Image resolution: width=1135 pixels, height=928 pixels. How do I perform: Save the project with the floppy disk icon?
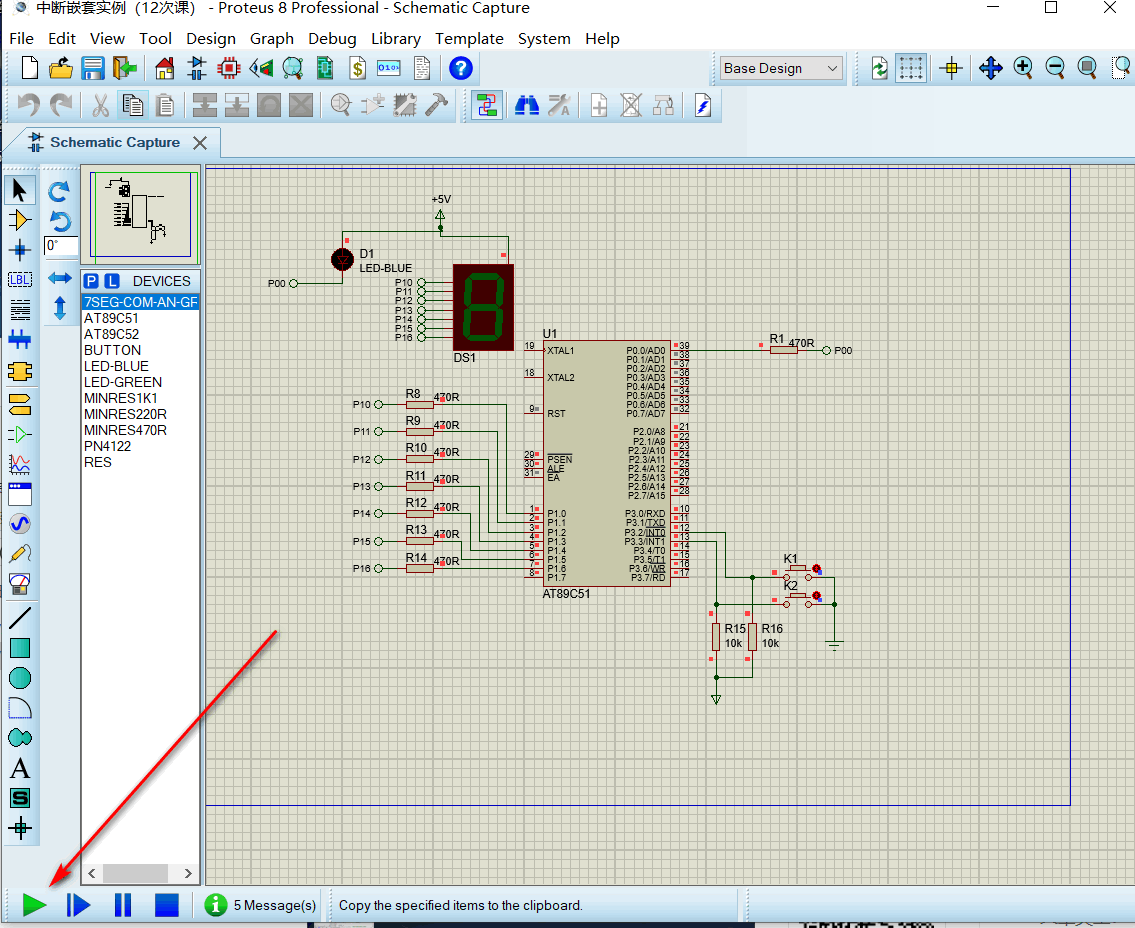pyautogui.click(x=93, y=69)
